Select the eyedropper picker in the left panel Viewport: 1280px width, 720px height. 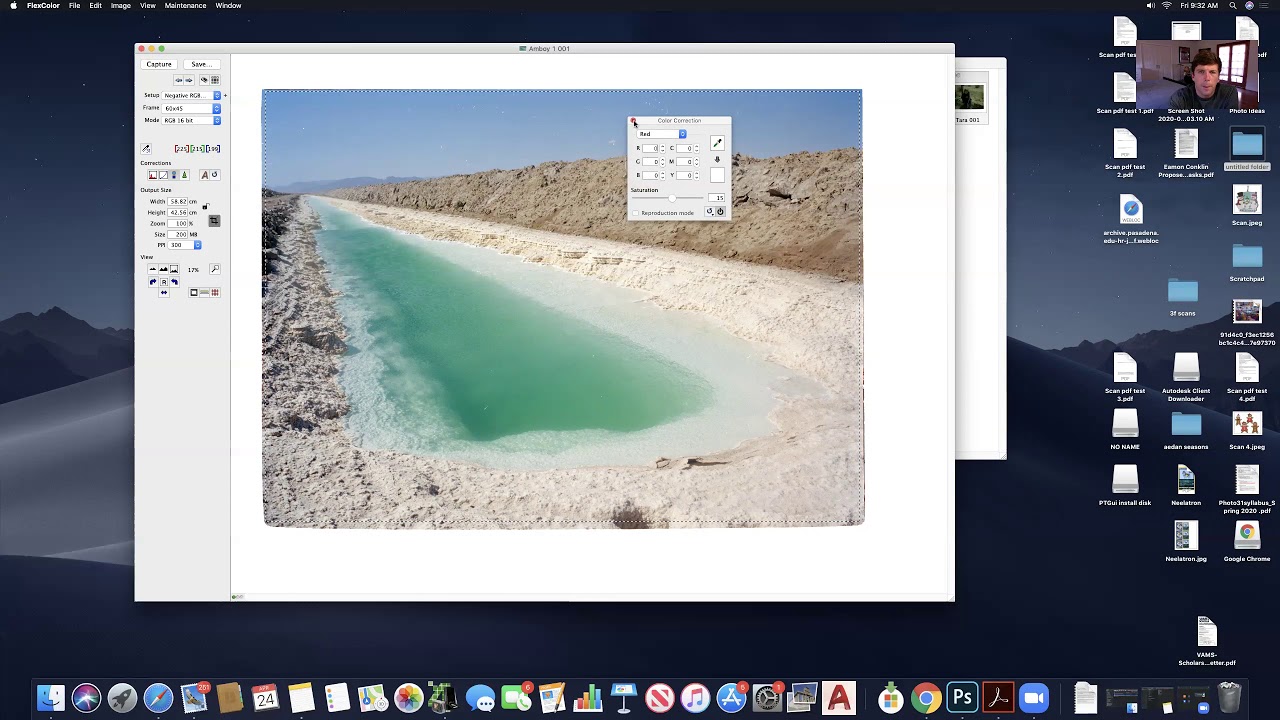coord(146,149)
